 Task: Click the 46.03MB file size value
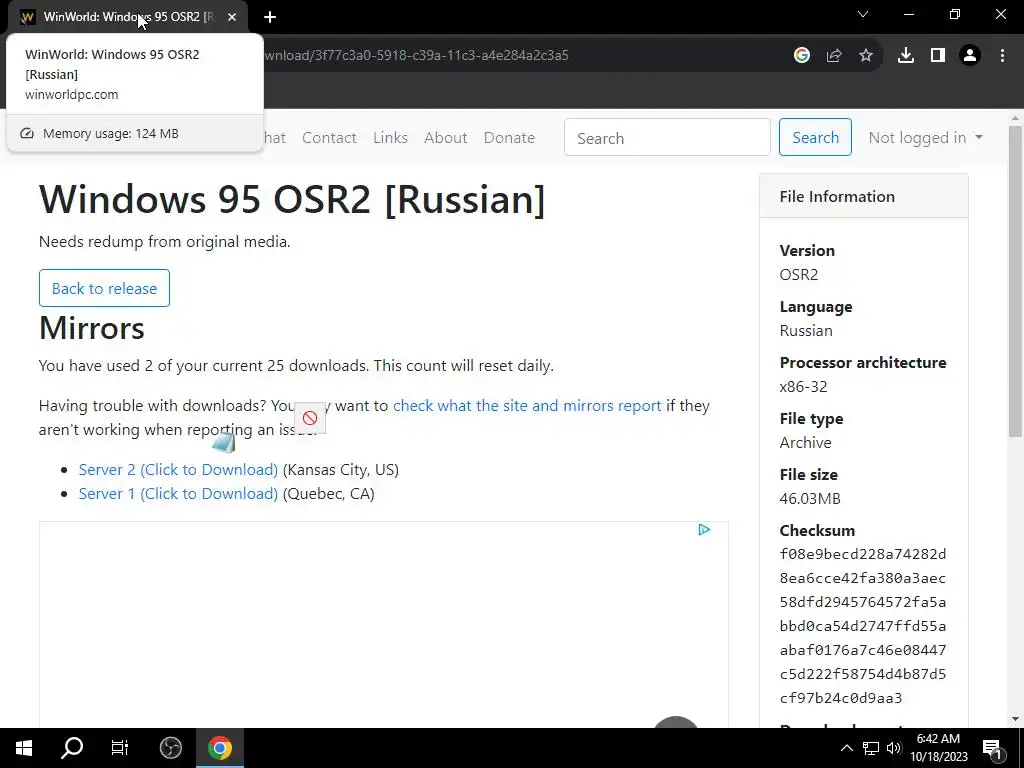810,498
